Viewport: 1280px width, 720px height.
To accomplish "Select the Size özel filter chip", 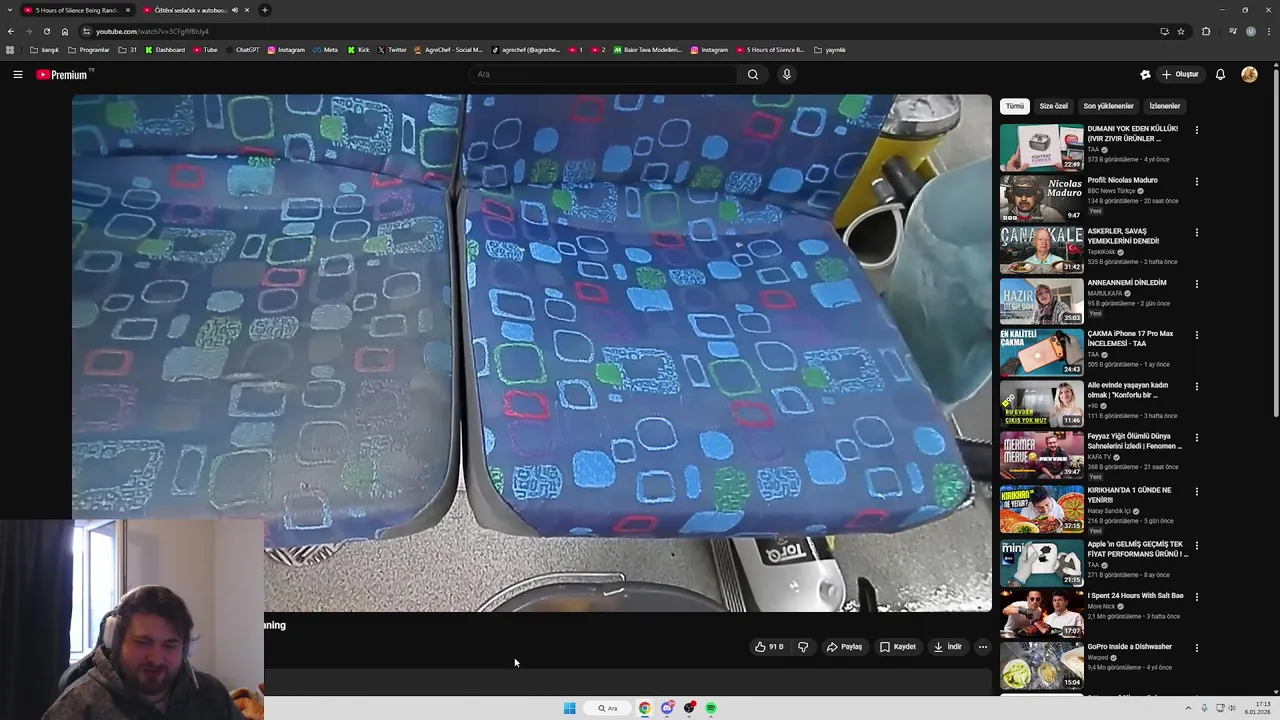I will tap(1053, 106).
